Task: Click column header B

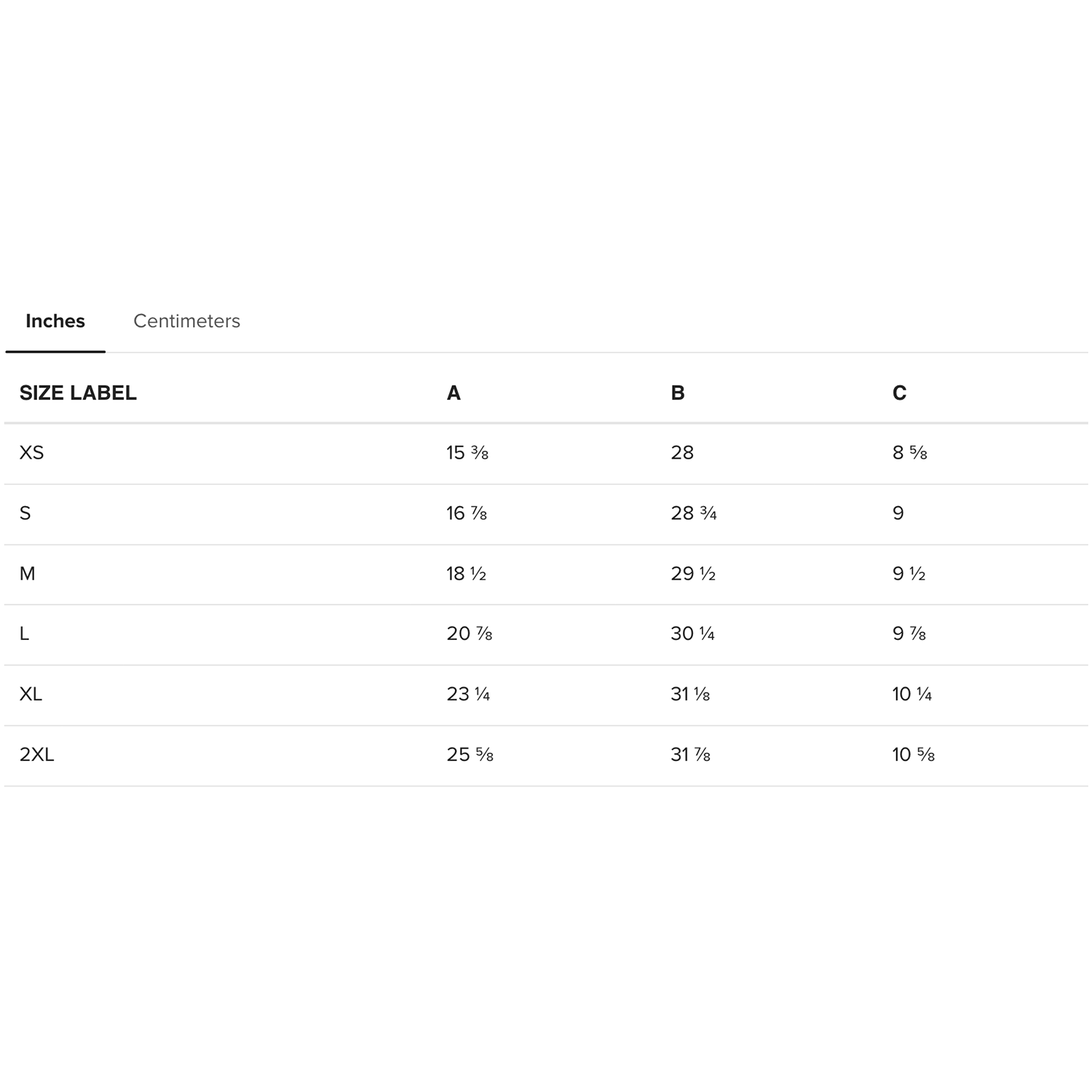Action: pos(678,393)
